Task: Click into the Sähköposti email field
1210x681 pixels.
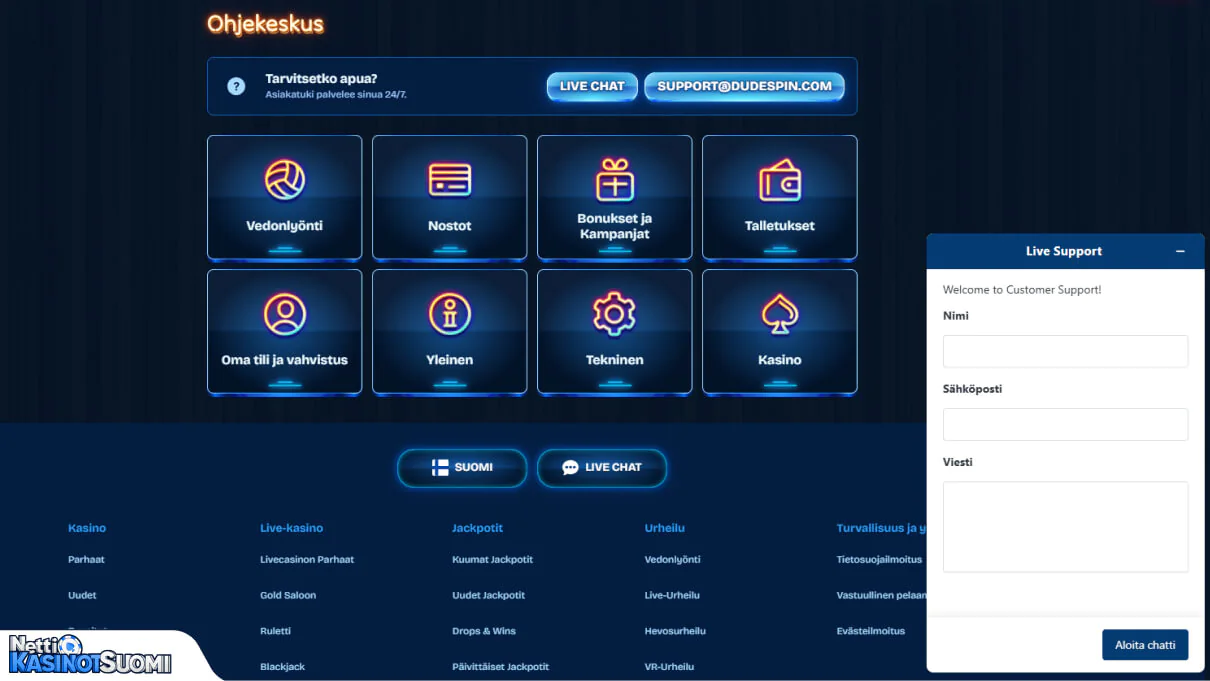Action: [1065, 425]
